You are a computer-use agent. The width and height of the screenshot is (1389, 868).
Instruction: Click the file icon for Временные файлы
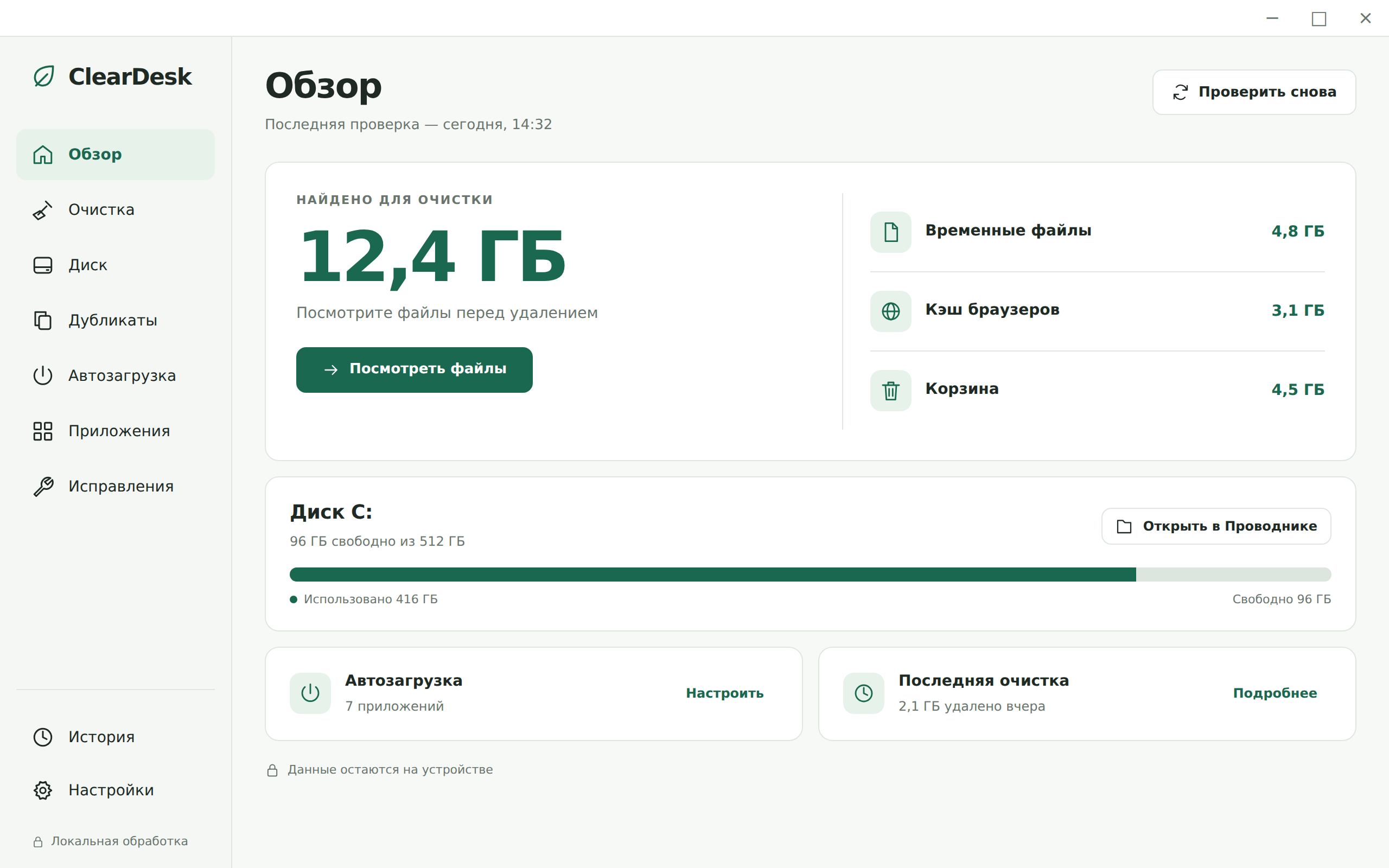click(x=891, y=232)
